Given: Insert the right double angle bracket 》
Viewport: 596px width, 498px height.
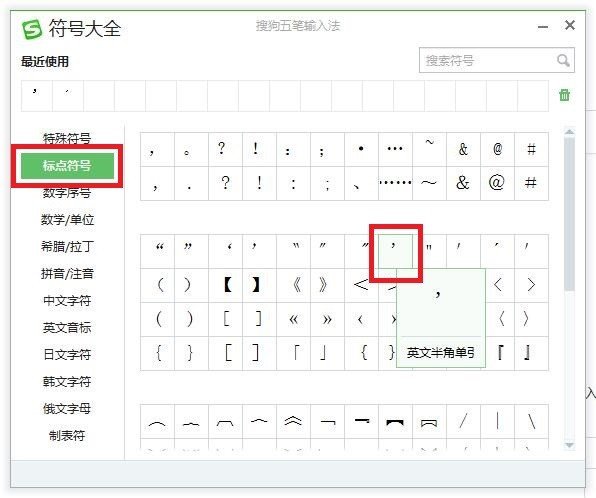Looking at the screenshot, I should pyautogui.click(x=327, y=285).
